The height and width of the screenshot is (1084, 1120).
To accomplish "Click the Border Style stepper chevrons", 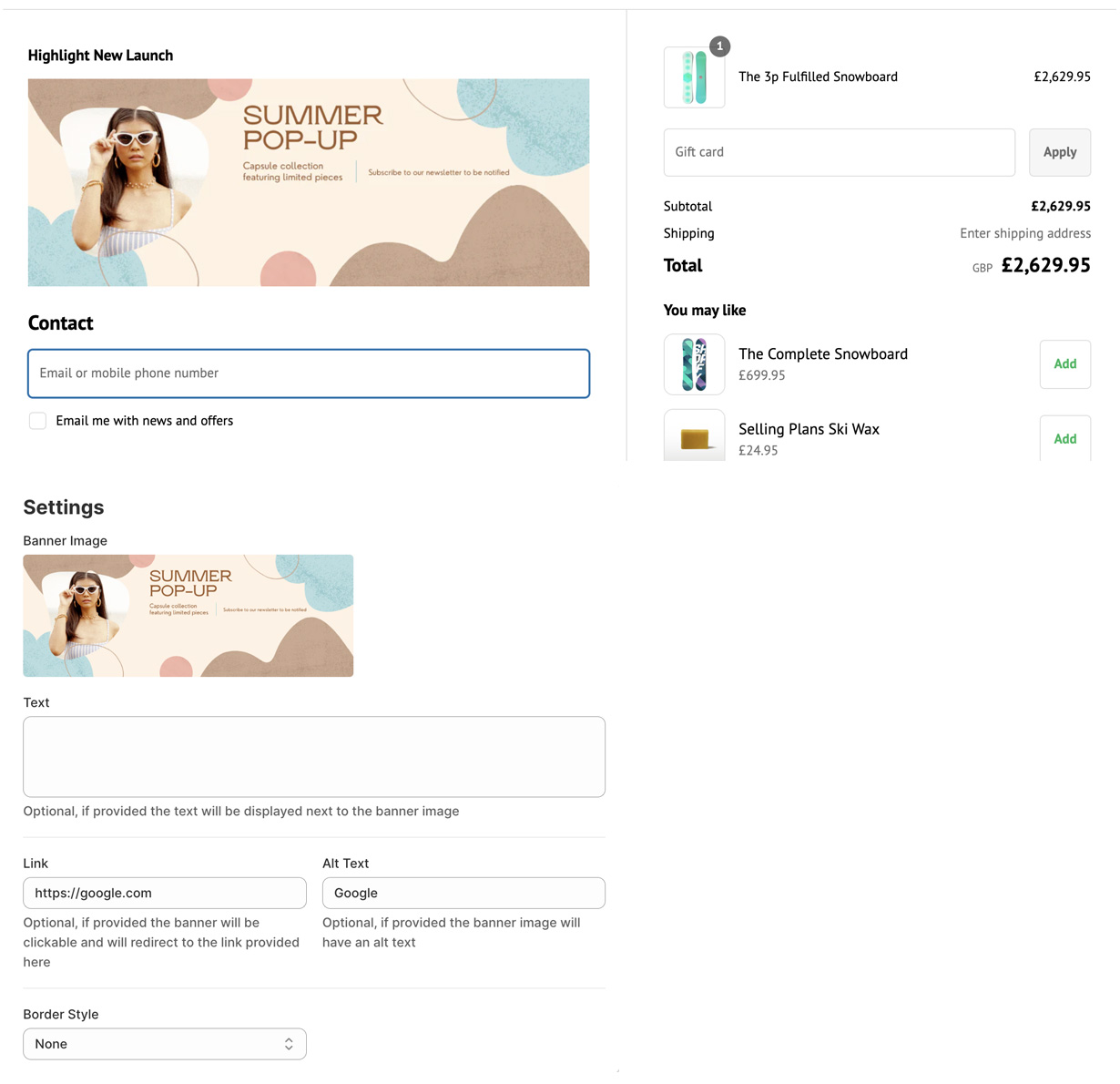I will 289,1044.
